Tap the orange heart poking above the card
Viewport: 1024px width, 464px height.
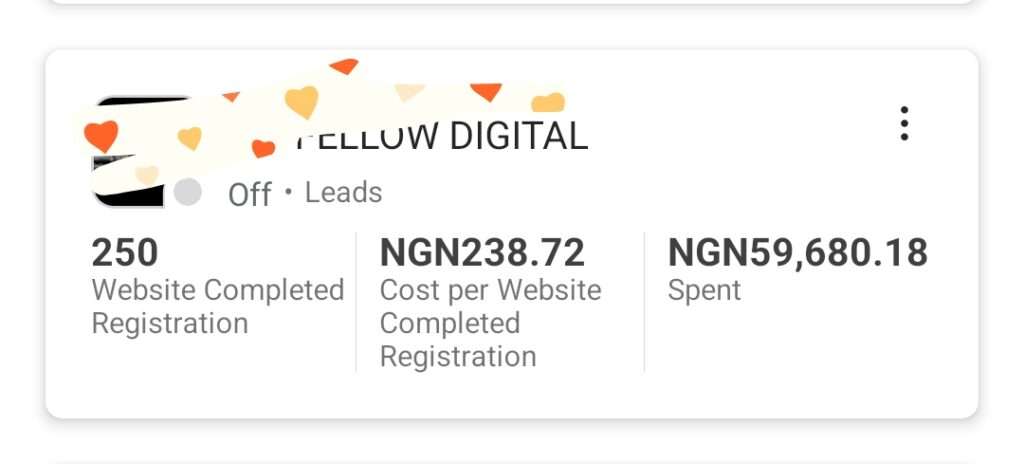point(344,65)
